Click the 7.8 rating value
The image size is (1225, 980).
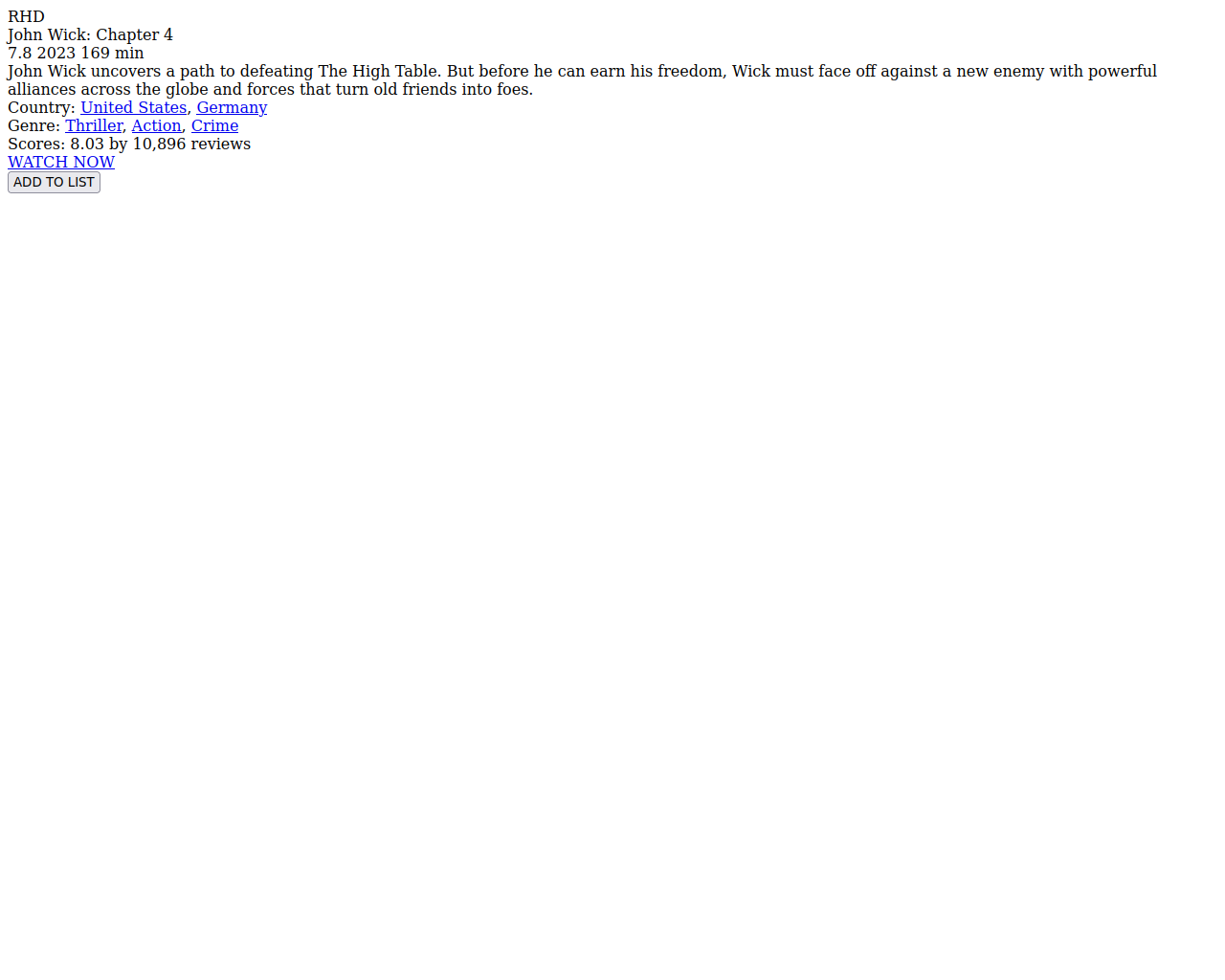(19, 54)
